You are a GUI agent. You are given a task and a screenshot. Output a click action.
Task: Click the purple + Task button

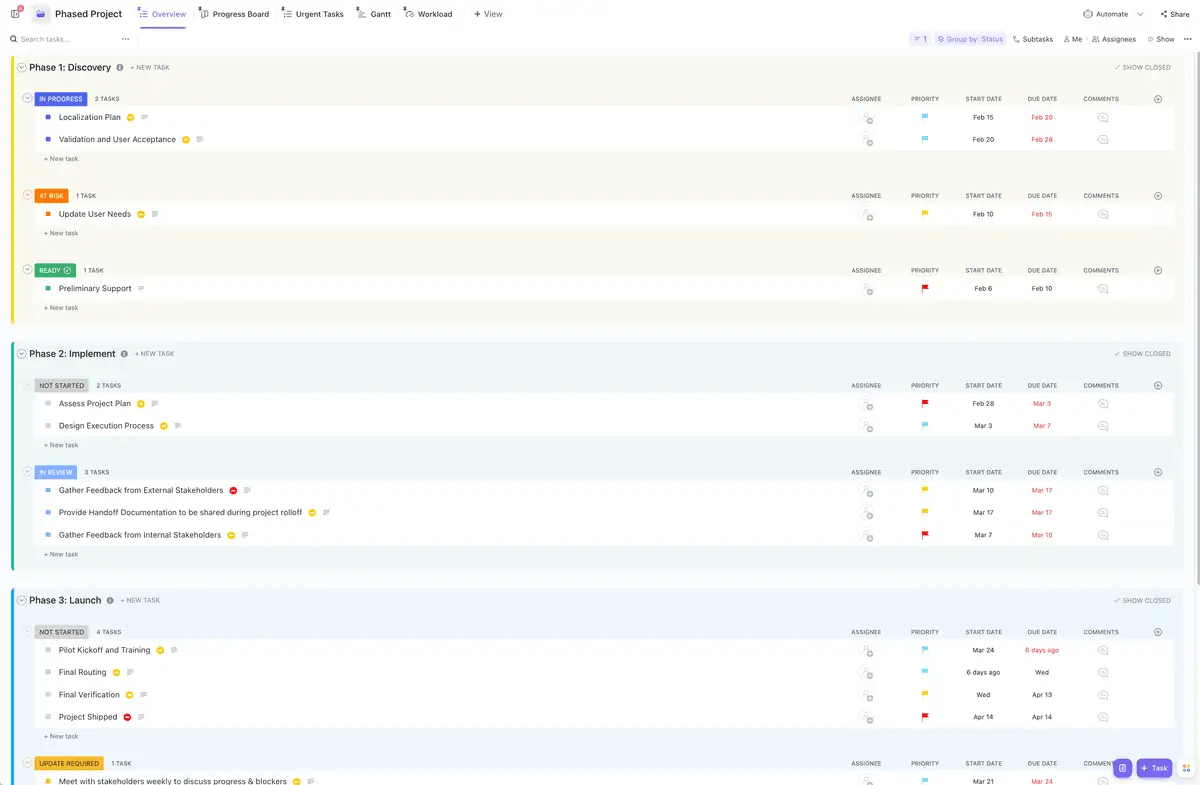(1154, 768)
